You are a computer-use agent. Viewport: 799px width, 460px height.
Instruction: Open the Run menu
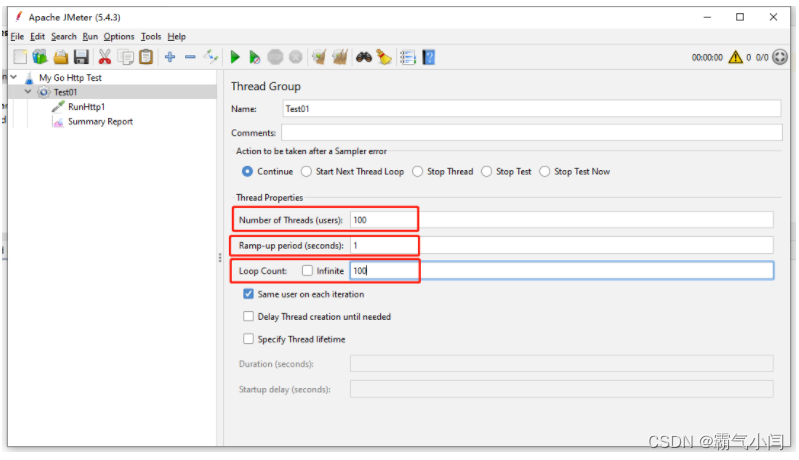coord(90,37)
